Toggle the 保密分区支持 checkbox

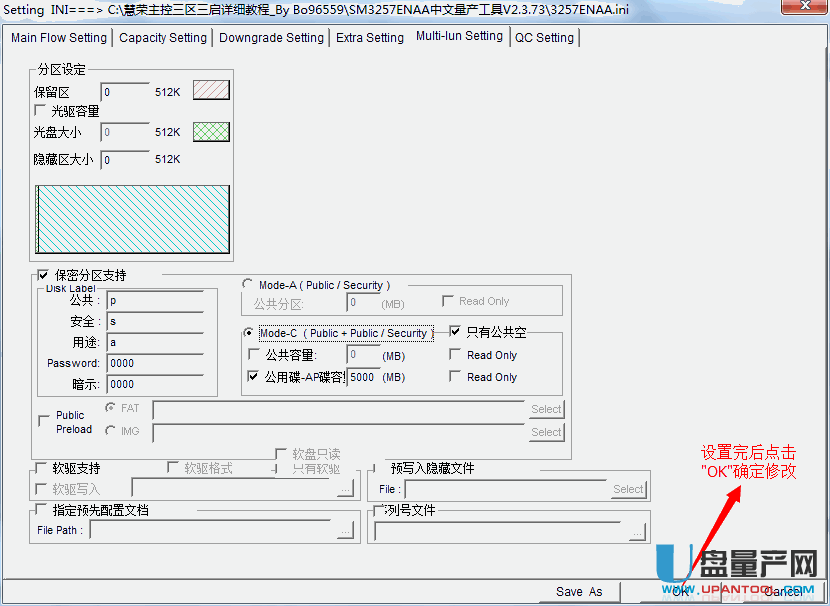tap(43, 275)
